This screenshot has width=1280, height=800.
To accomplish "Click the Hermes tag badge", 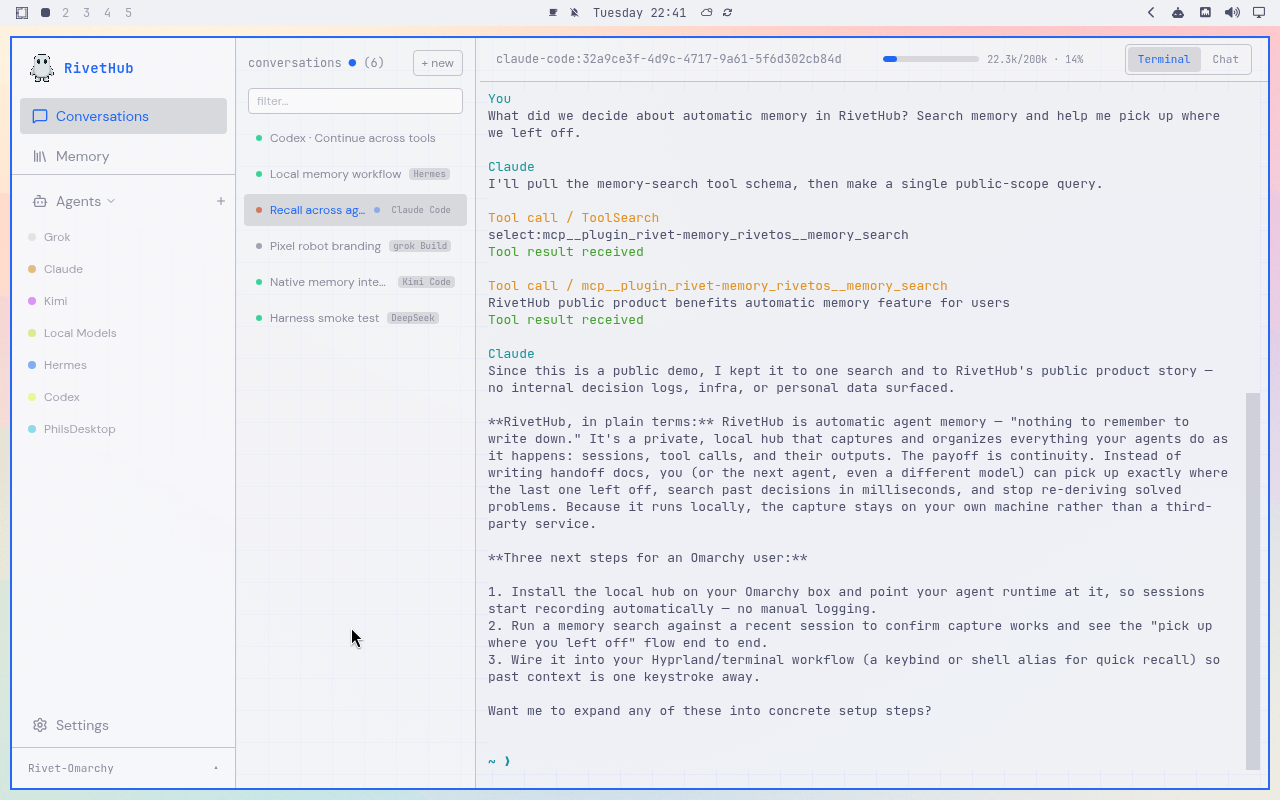I will click(429, 174).
